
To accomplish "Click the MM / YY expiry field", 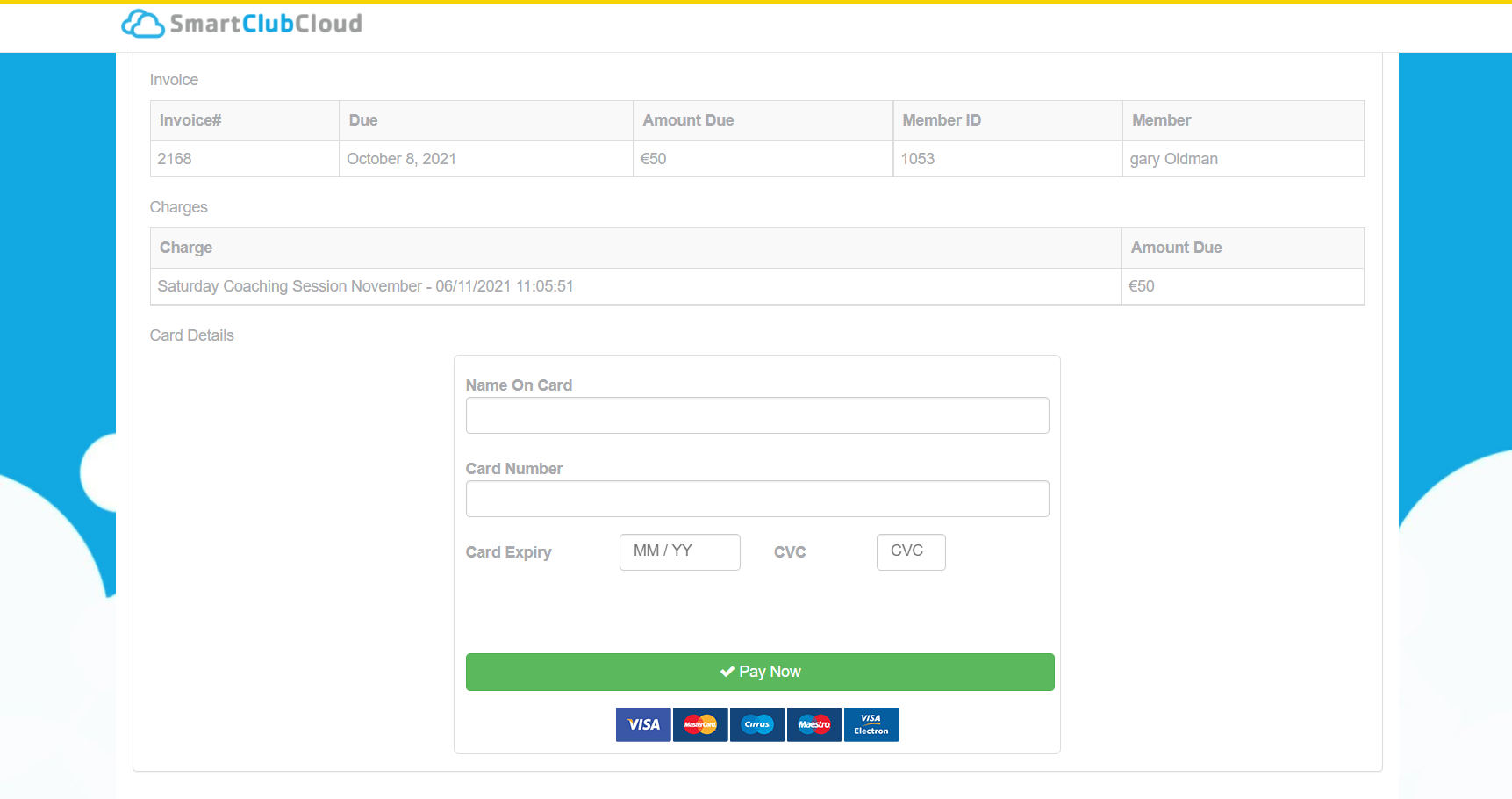I will (680, 552).
